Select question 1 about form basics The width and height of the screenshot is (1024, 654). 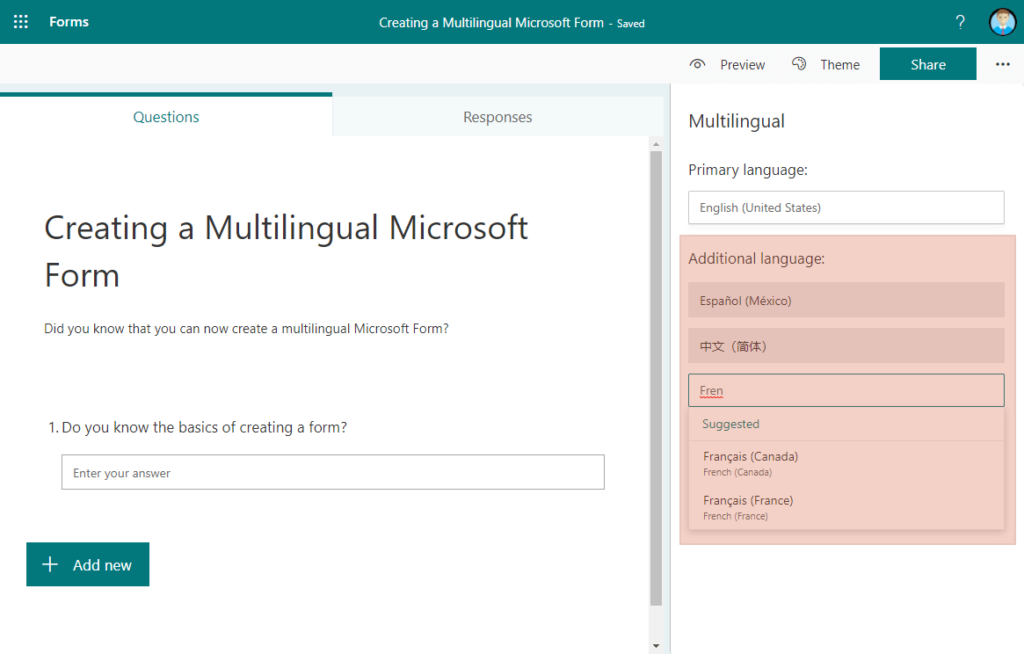[198, 427]
